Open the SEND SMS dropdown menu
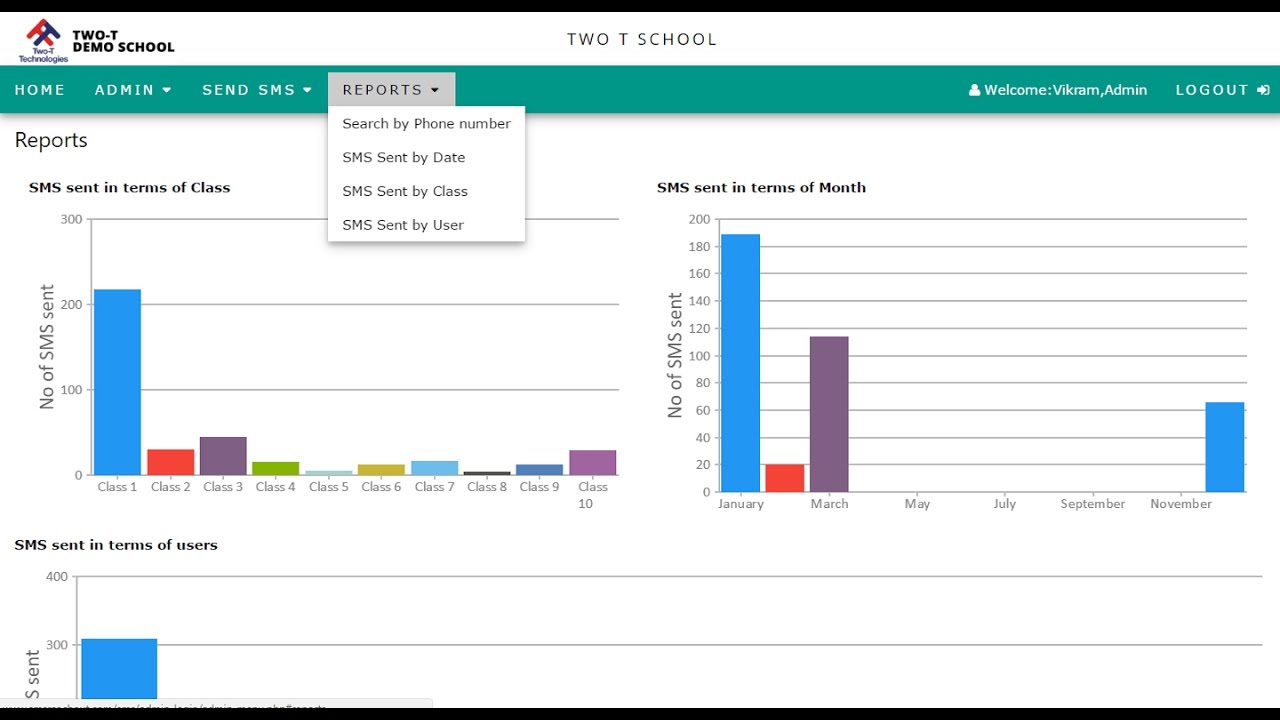 (x=257, y=90)
